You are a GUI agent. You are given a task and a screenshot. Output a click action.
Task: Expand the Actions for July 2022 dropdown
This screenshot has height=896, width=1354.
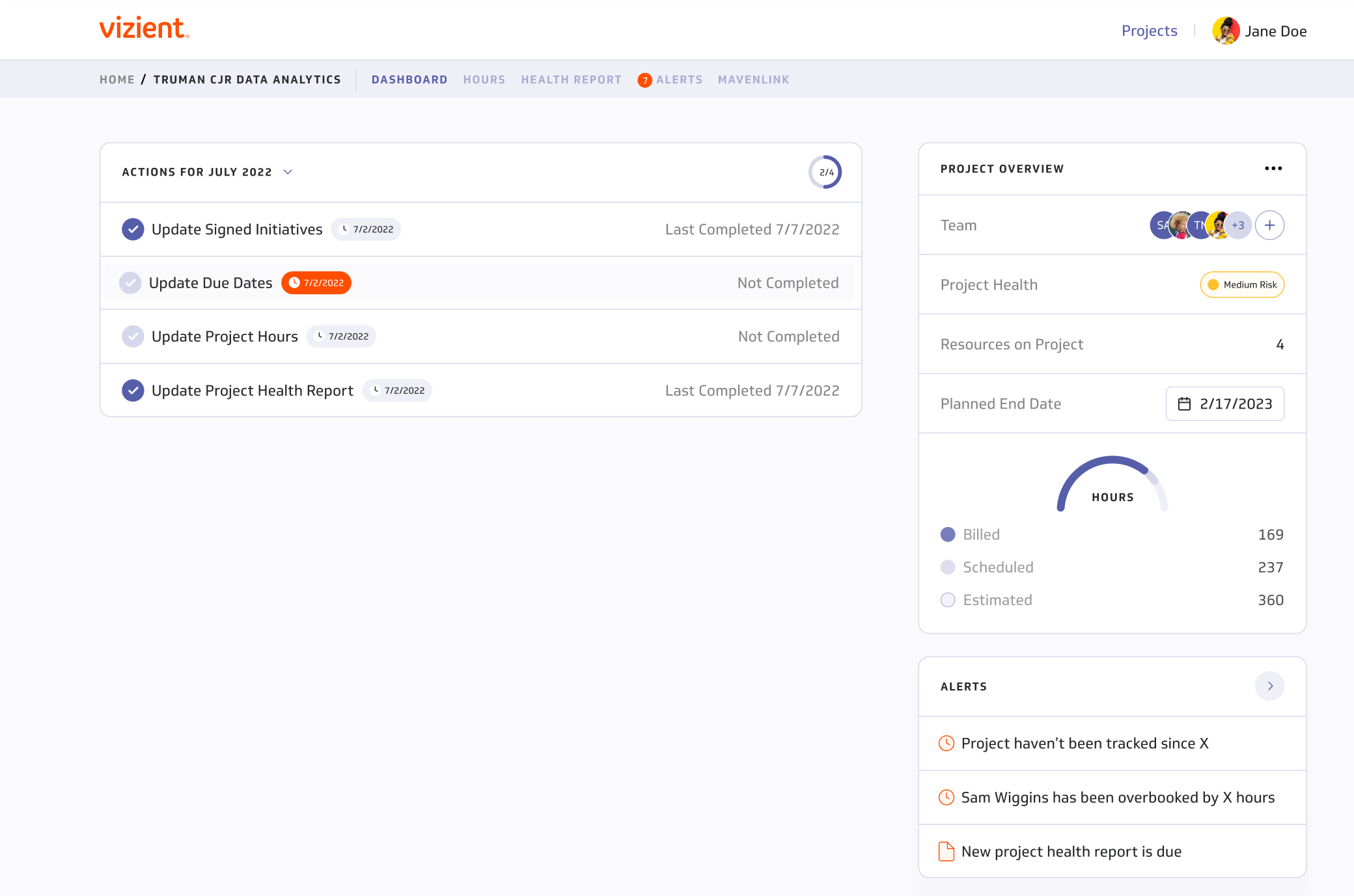(x=288, y=172)
